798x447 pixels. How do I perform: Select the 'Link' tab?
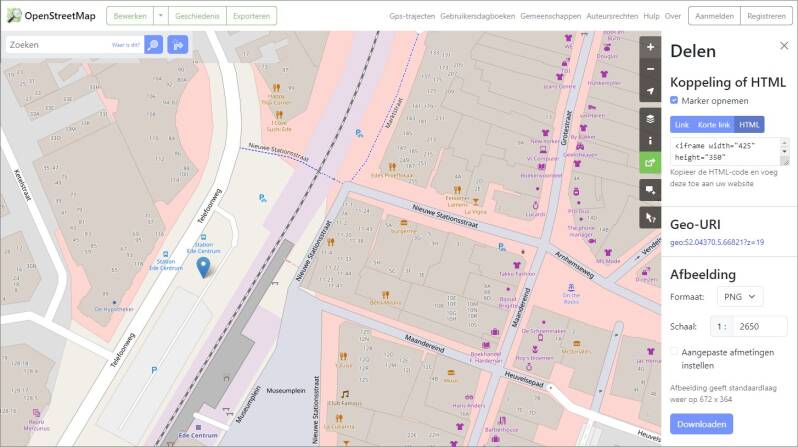click(x=681, y=124)
